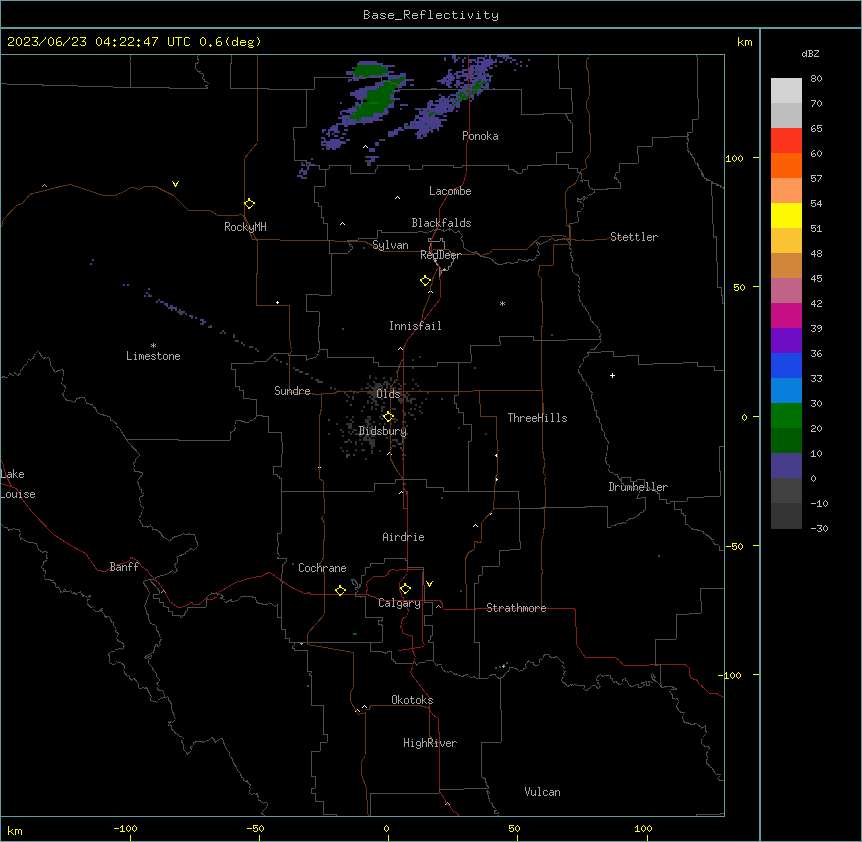The height and width of the screenshot is (842, 862).
Task: Click the 36 dBZ purple legend swatch
Action: (x=786, y=341)
